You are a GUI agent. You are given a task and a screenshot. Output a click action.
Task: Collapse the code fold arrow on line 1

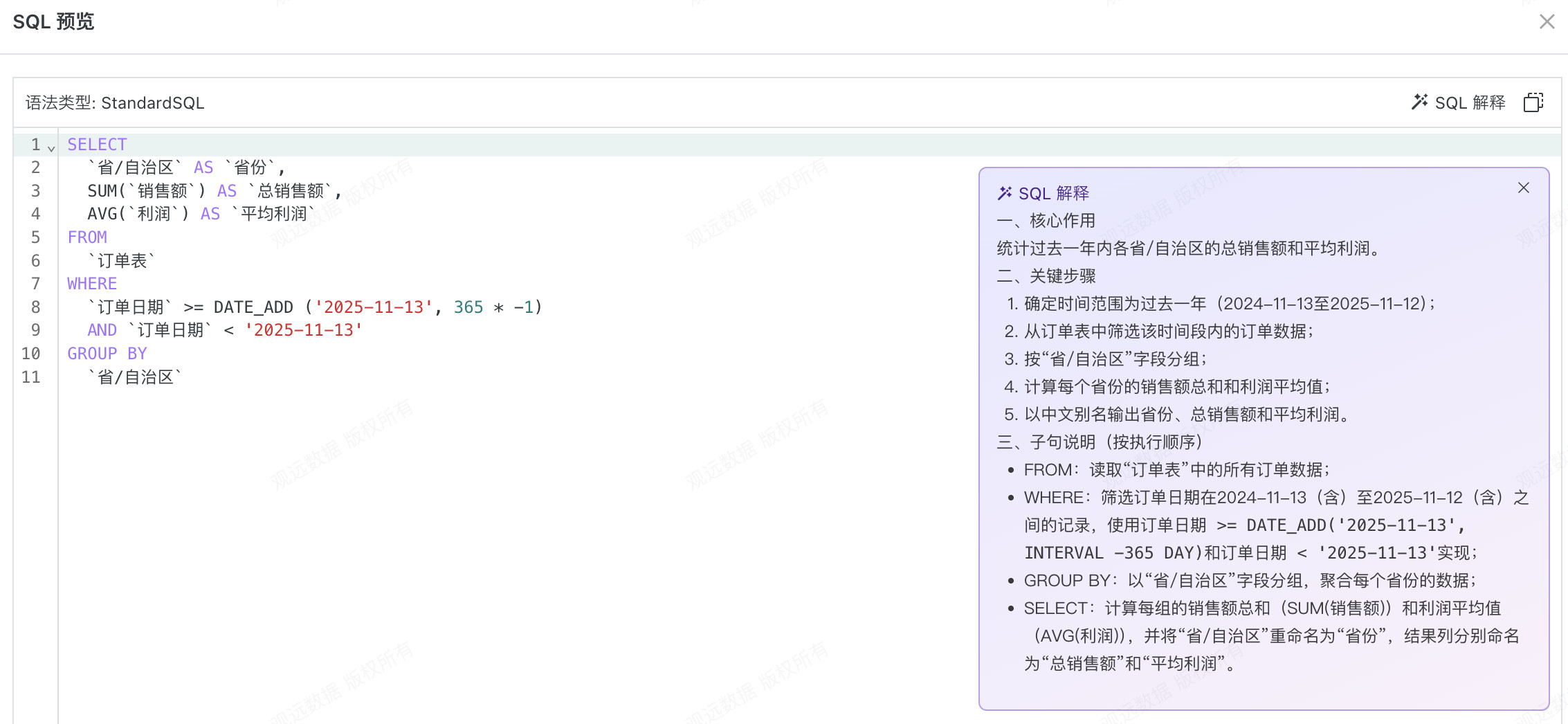pos(51,147)
